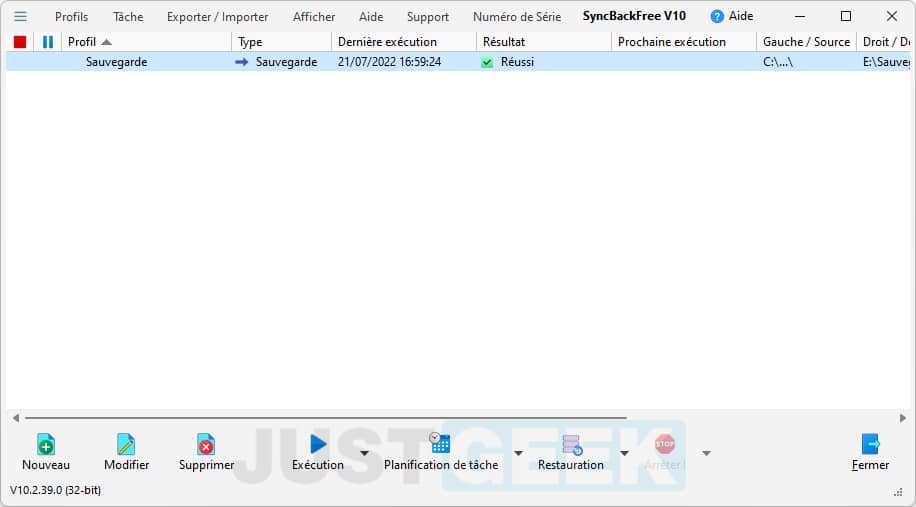916x507 pixels.
Task: Click the Nouveau new profile icon
Action: [x=46, y=445]
